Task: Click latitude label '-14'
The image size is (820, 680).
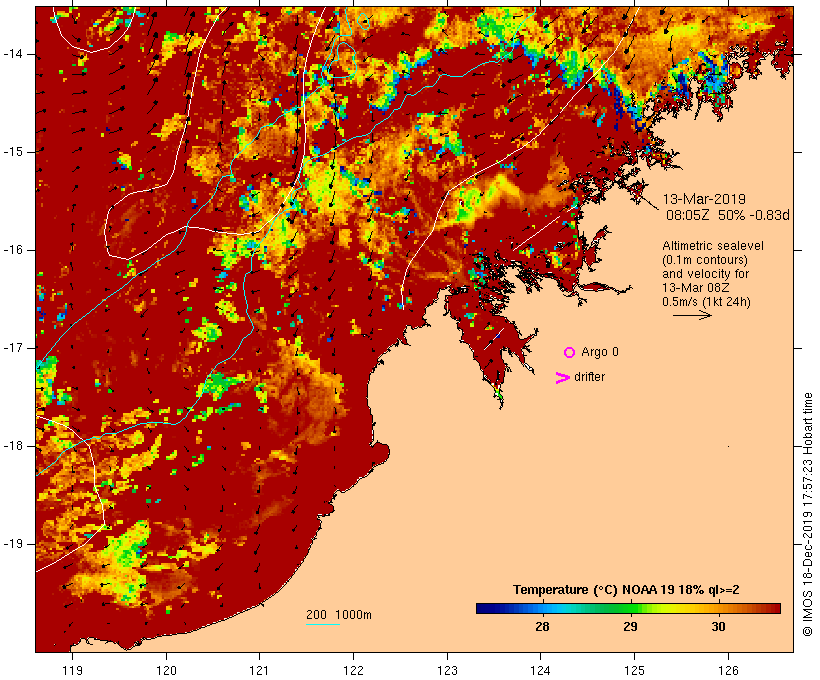Action: click(13, 54)
